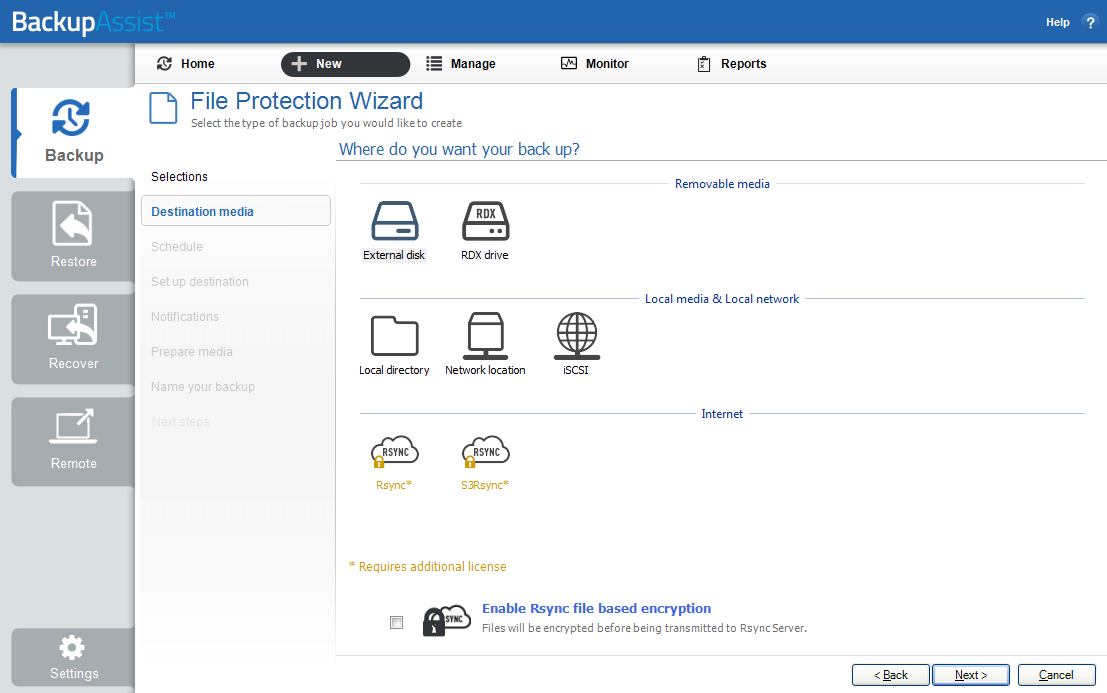Click the 'Requires additional license' note
1107x693 pixels.
(x=428, y=567)
